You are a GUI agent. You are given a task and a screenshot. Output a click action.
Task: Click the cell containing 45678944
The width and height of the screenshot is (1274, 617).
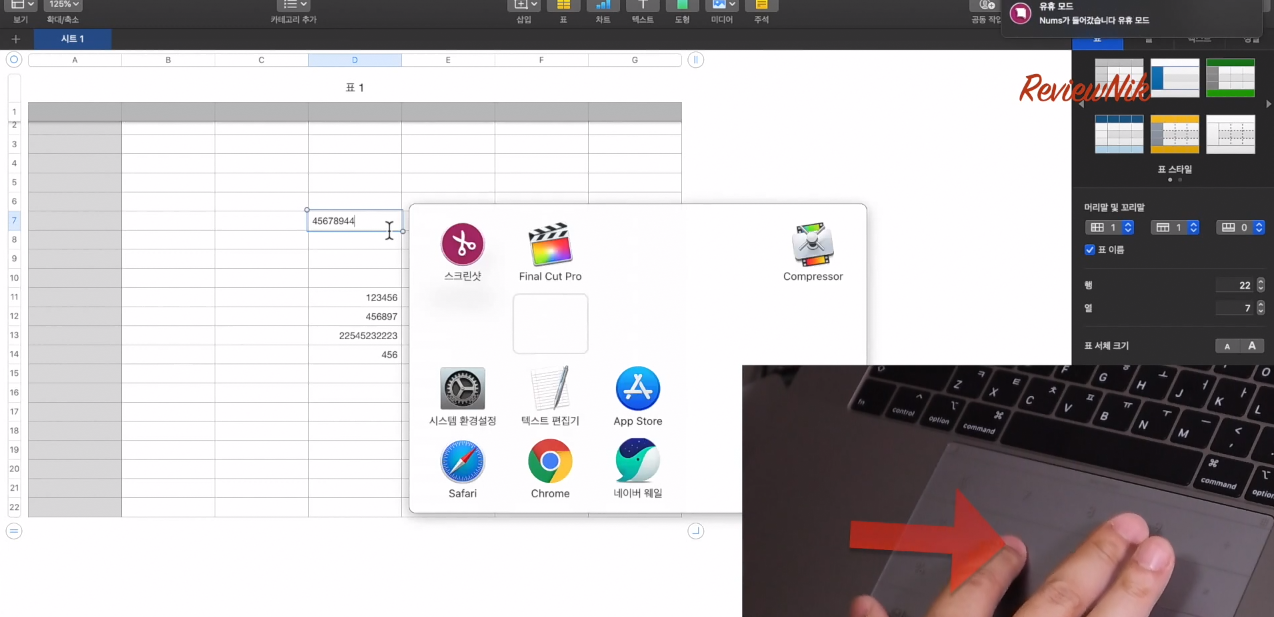(355, 221)
